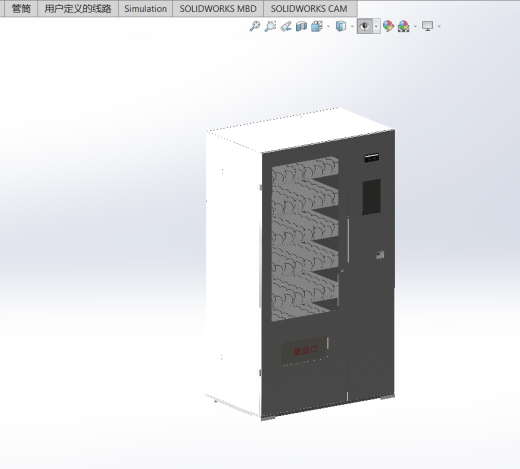Click the View Settings monitor icon
The image size is (520, 469).
tap(428, 26)
